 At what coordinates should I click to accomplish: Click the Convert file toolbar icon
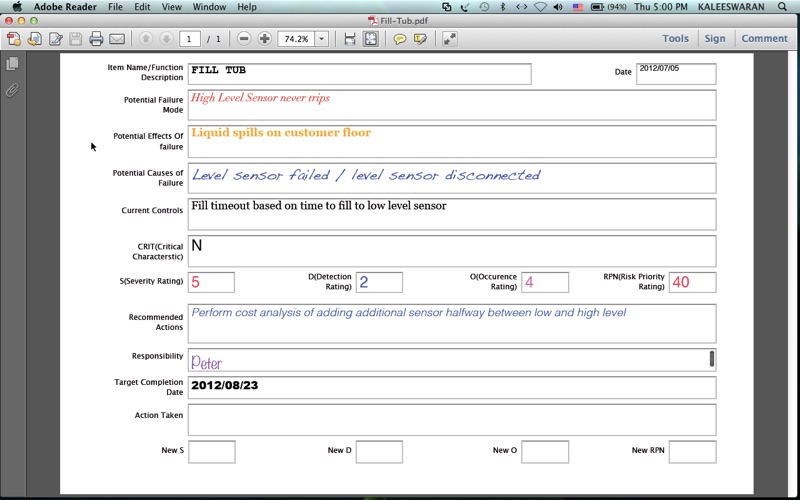pyautogui.click(x=35, y=39)
